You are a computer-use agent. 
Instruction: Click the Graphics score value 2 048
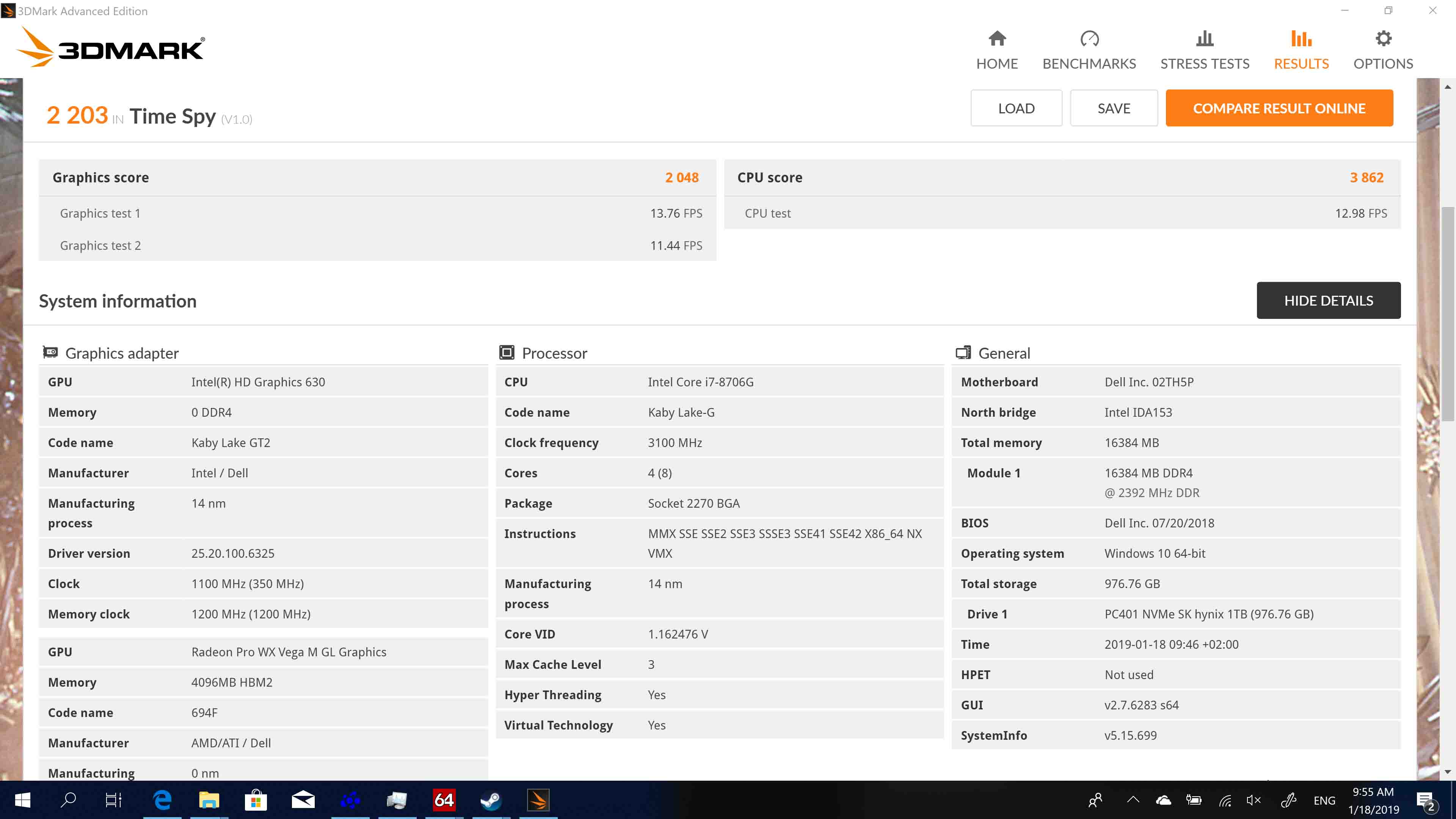[682, 177]
